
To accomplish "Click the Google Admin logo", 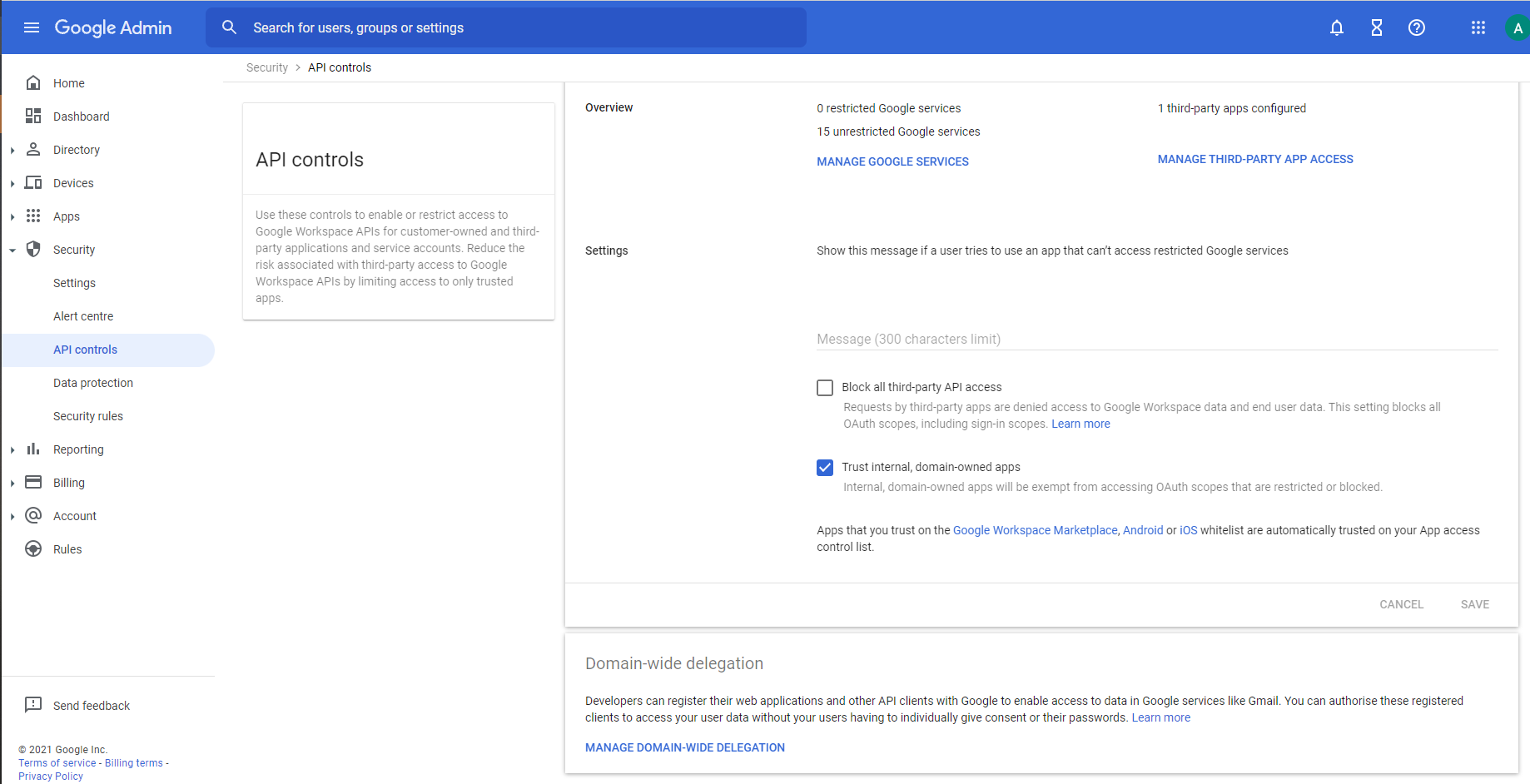I will click(x=113, y=27).
